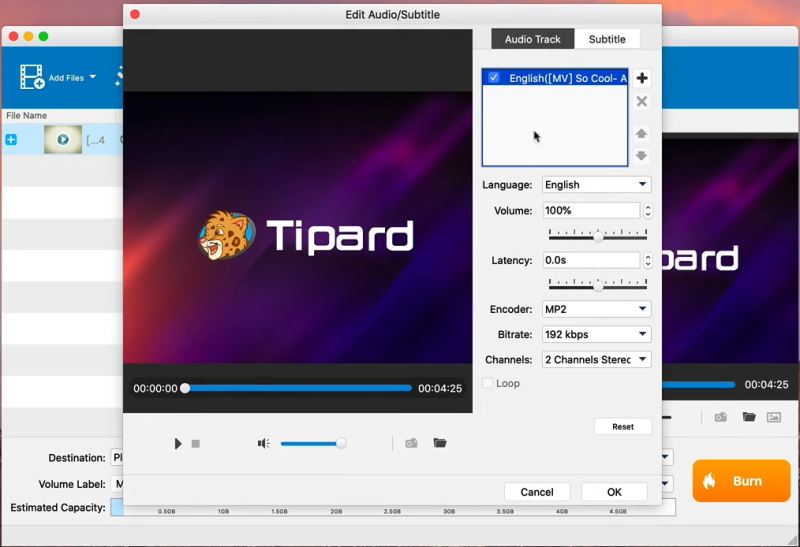Click Cancel in the dialog
The image size is (800, 547).
tap(537, 492)
